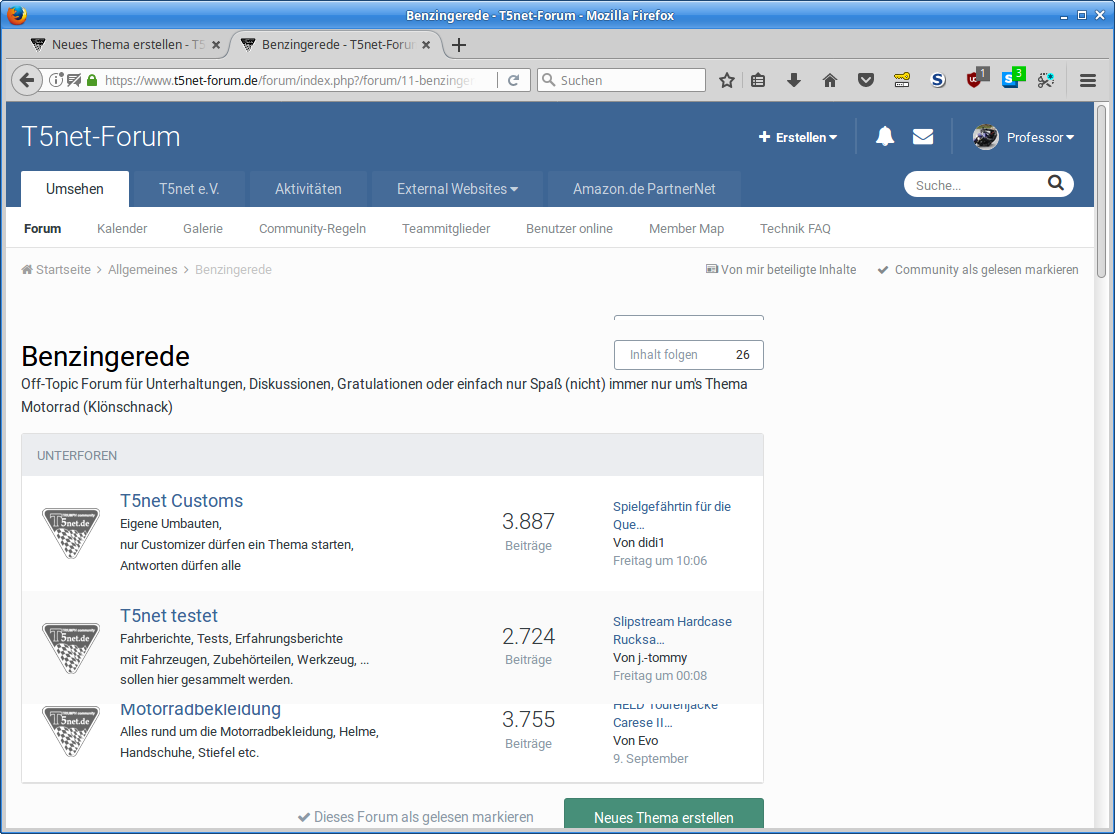Open Benutzer online in the sub-navigation
The width and height of the screenshot is (1115, 834).
[570, 228]
